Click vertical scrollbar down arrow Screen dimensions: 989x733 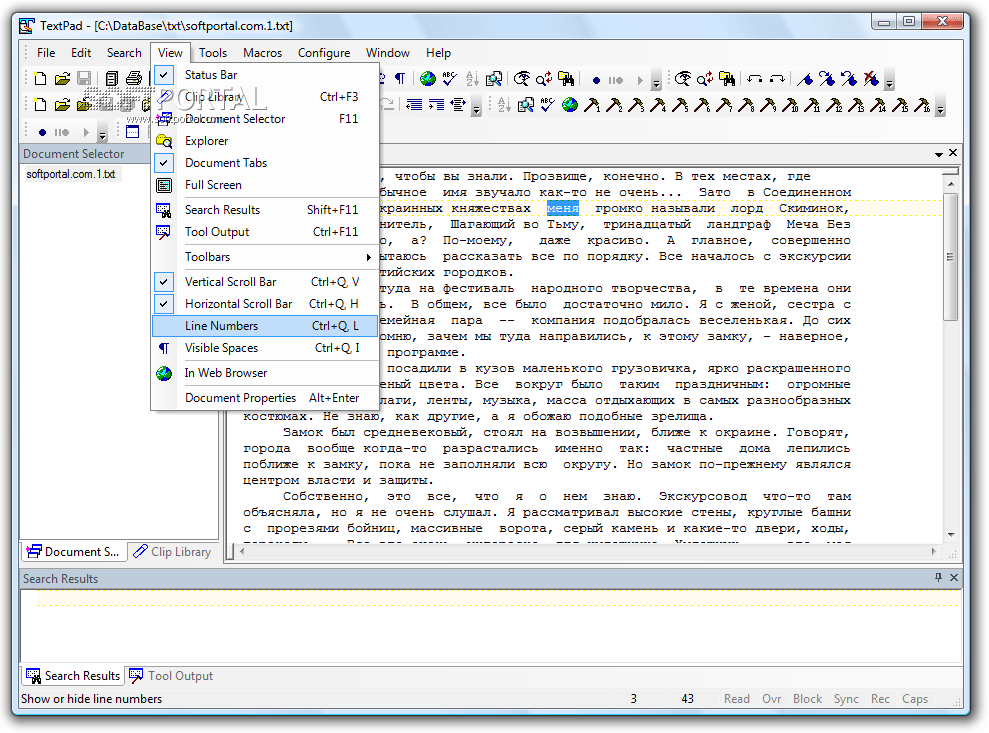pos(951,535)
